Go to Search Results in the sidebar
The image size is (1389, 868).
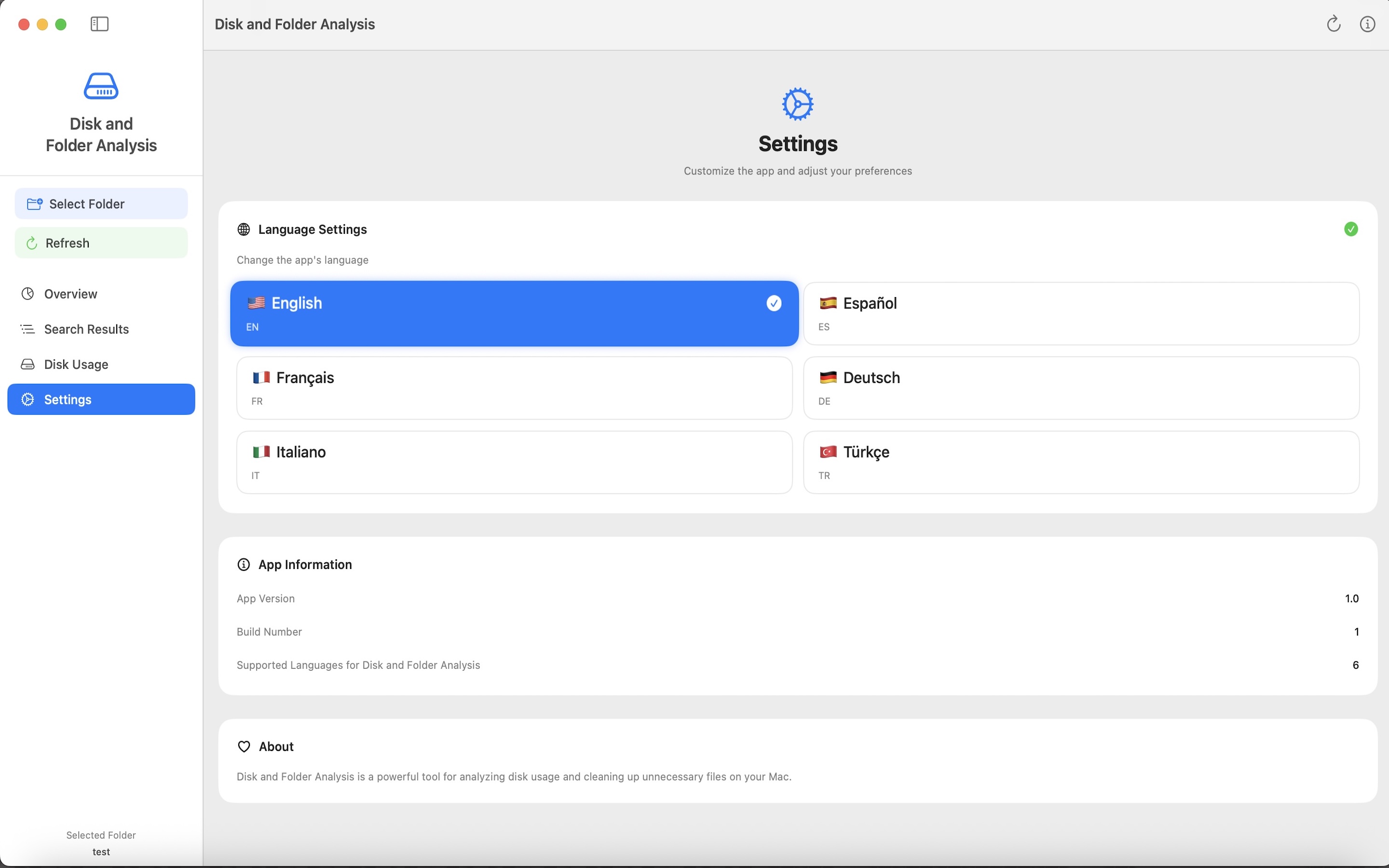[x=101, y=329]
